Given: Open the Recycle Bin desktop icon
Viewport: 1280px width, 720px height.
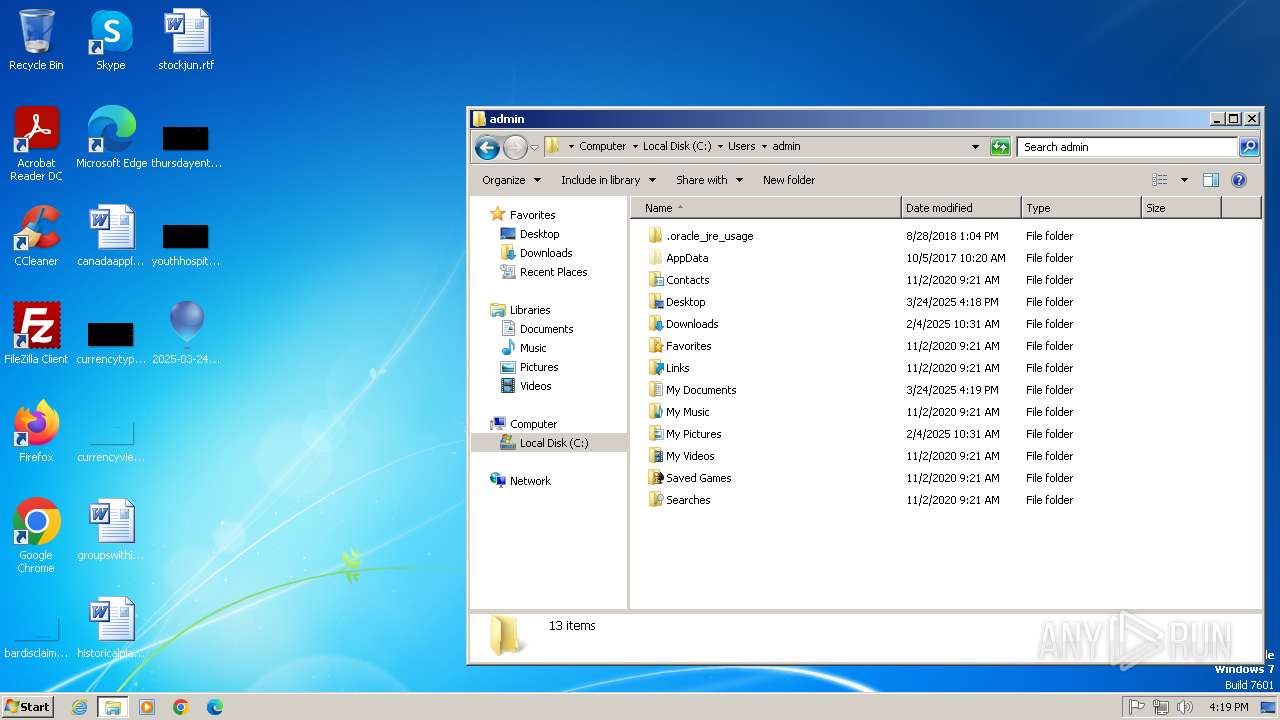Looking at the screenshot, I should [x=36, y=40].
